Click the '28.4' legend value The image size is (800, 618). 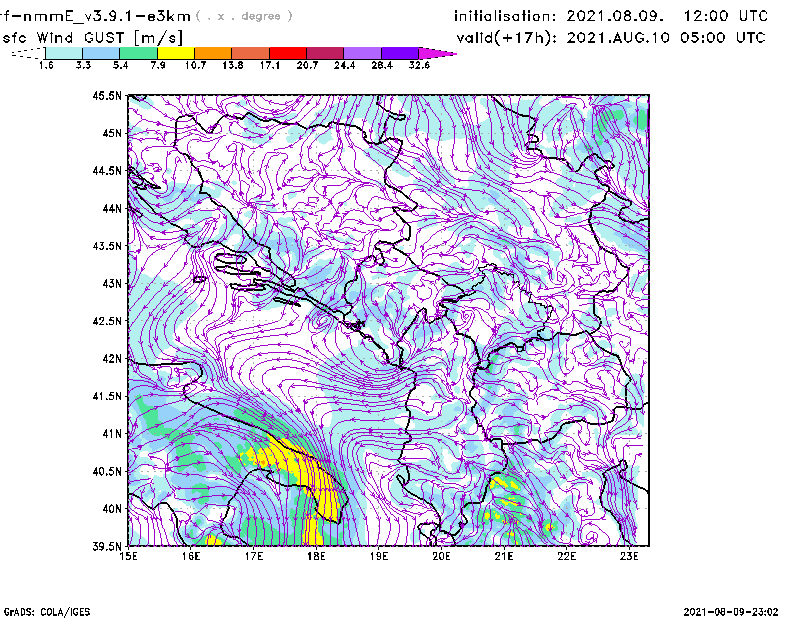382,65
